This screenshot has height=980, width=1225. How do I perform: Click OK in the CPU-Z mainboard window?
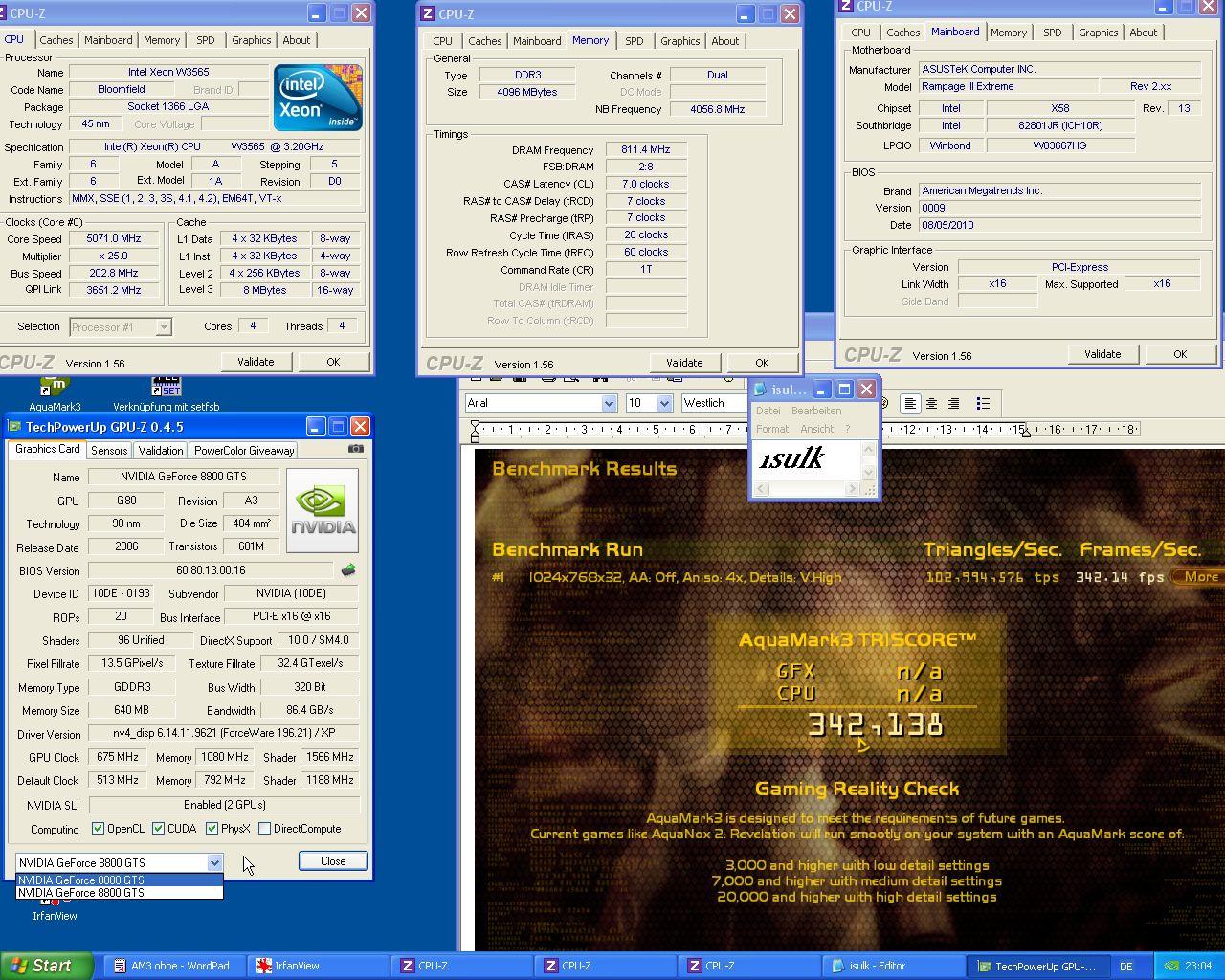pos(1180,354)
